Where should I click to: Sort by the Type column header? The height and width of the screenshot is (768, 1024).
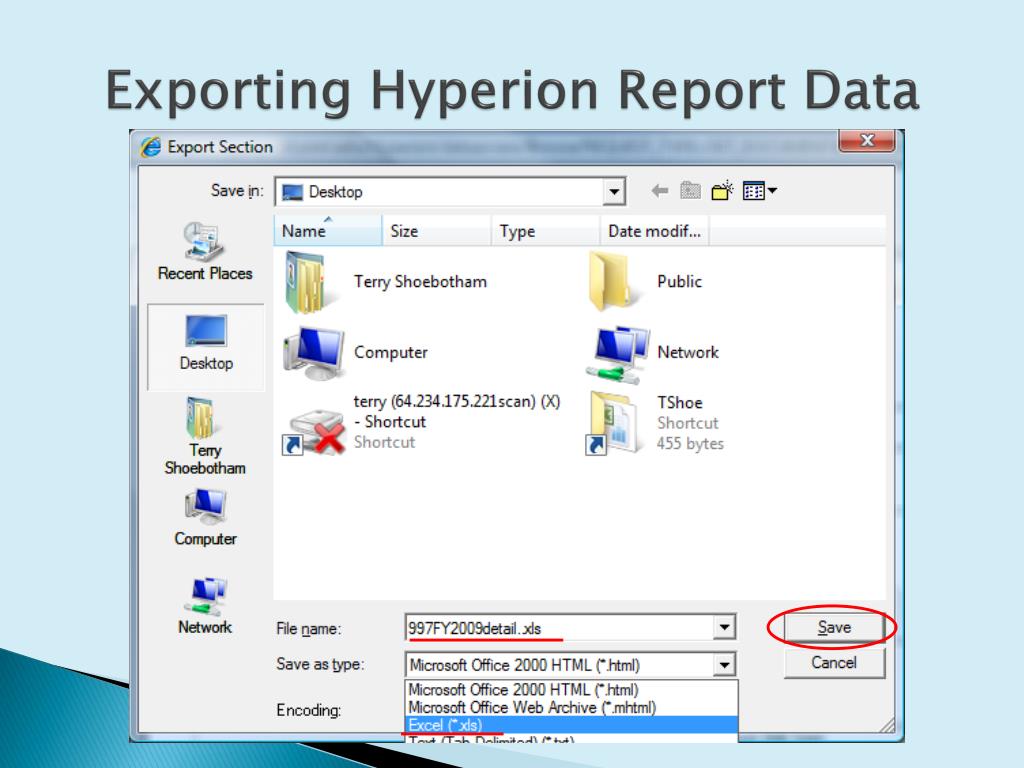(x=546, y=231)
